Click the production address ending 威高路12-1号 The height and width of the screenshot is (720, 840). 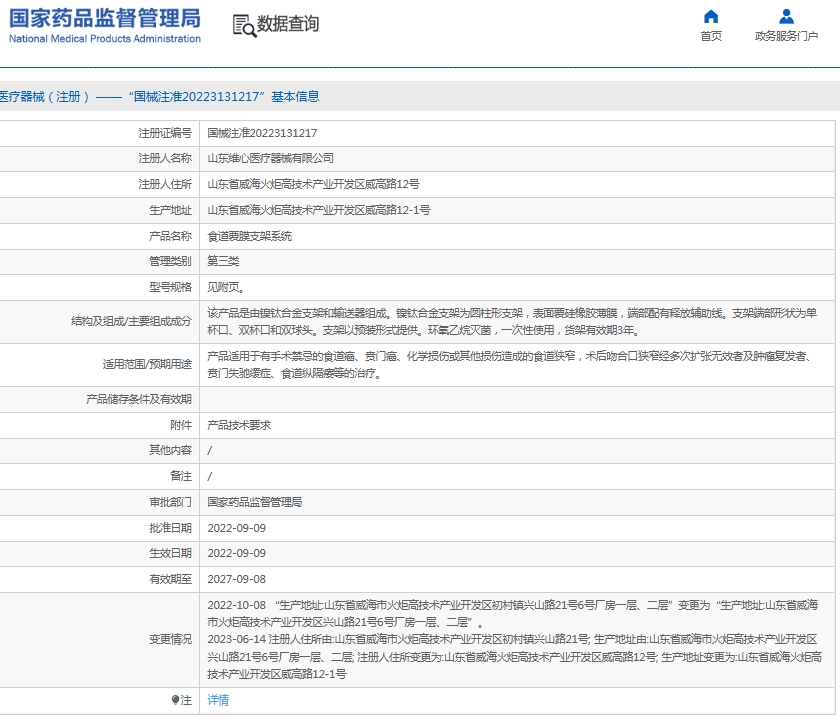point(319,210)
